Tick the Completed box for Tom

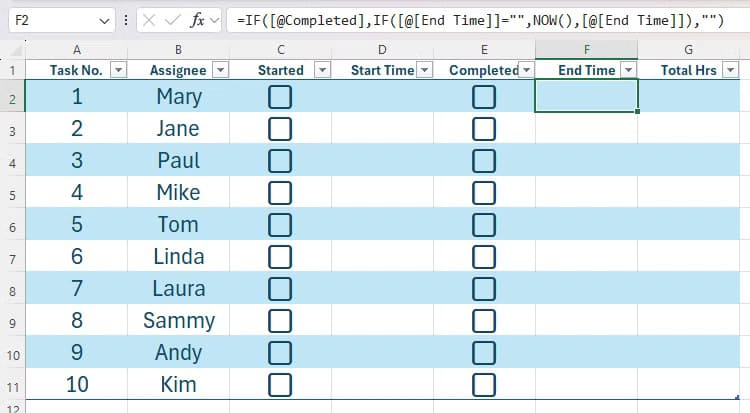484,225
